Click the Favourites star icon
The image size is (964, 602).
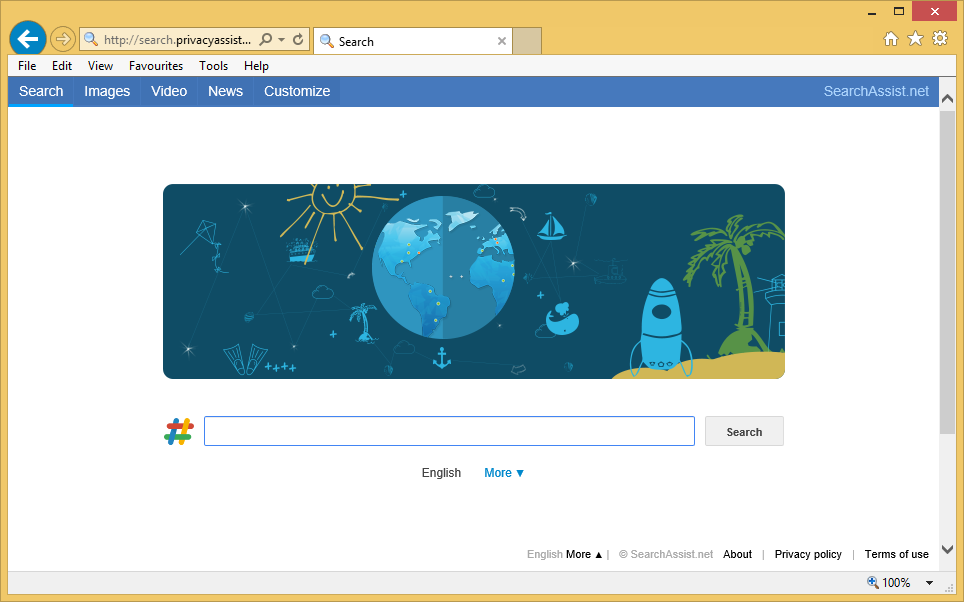(x=915, y=39)
